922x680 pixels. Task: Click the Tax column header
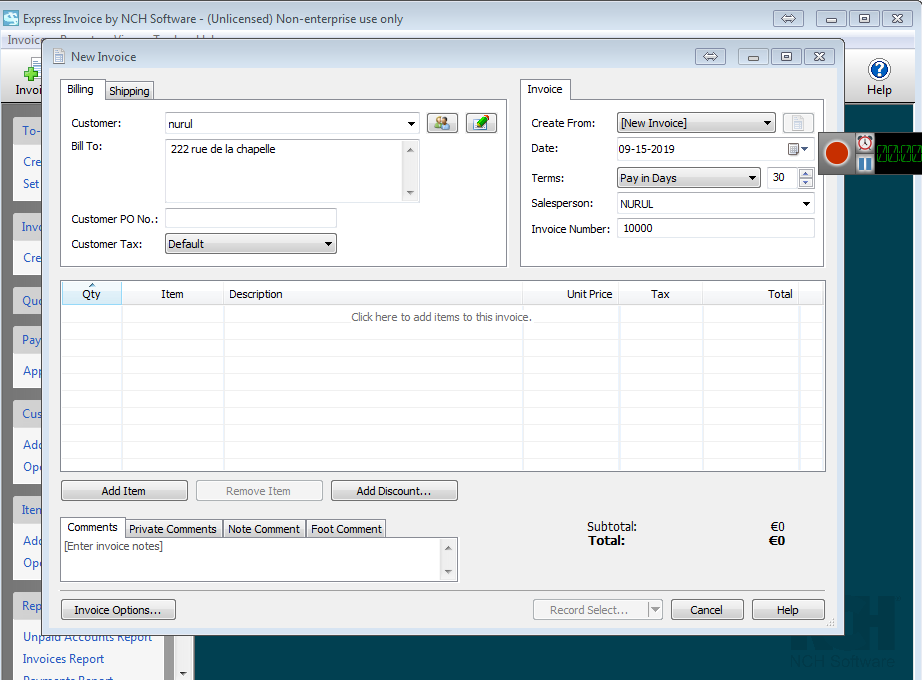660,294
